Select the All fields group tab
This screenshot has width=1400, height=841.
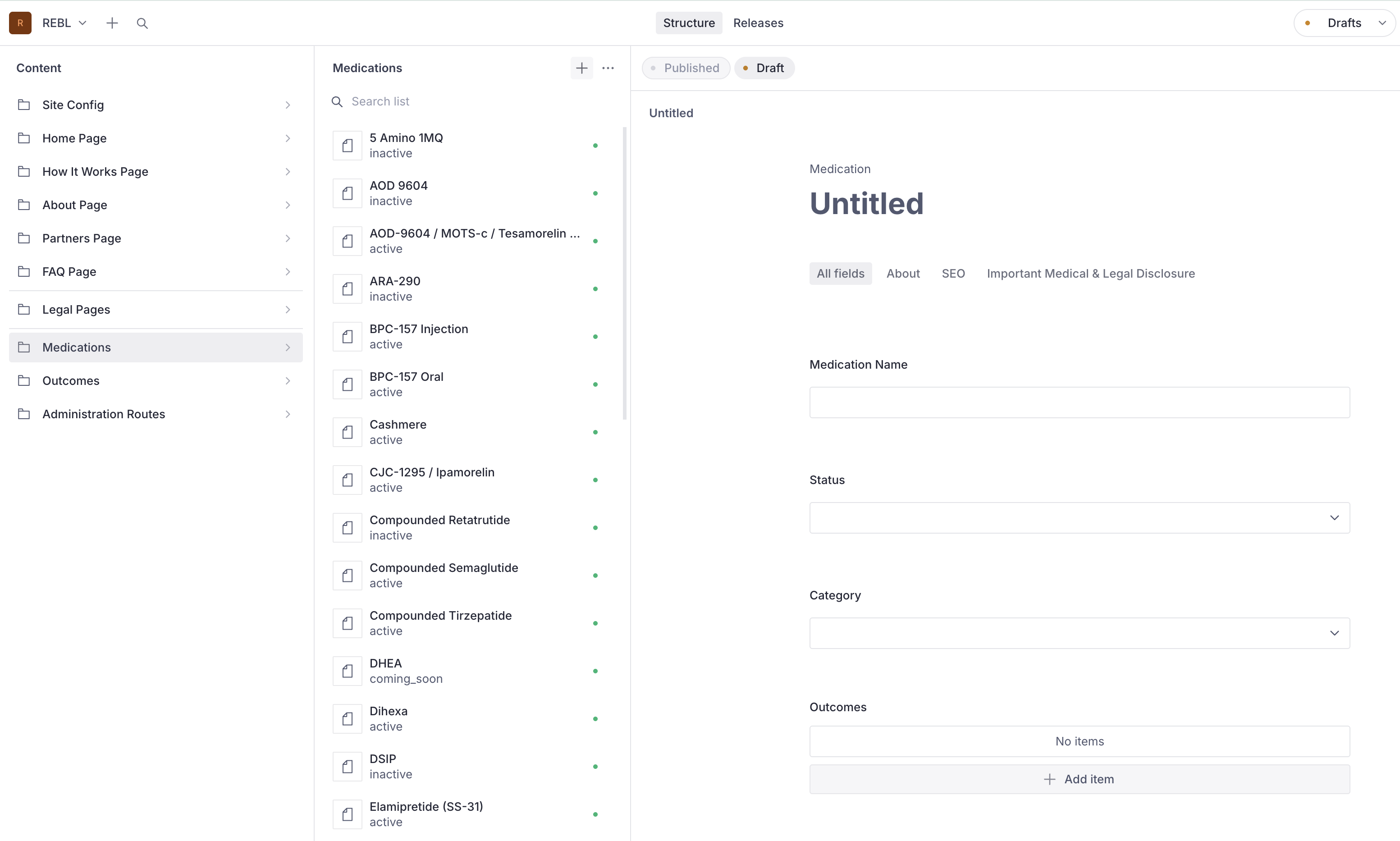click(841, 274)
